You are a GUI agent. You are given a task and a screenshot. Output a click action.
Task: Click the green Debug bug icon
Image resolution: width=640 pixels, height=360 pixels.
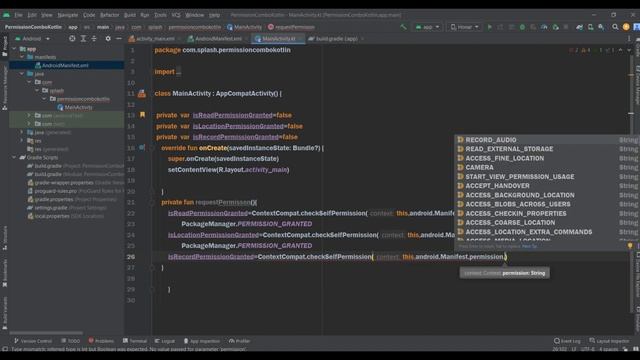(x=522, y=27)
